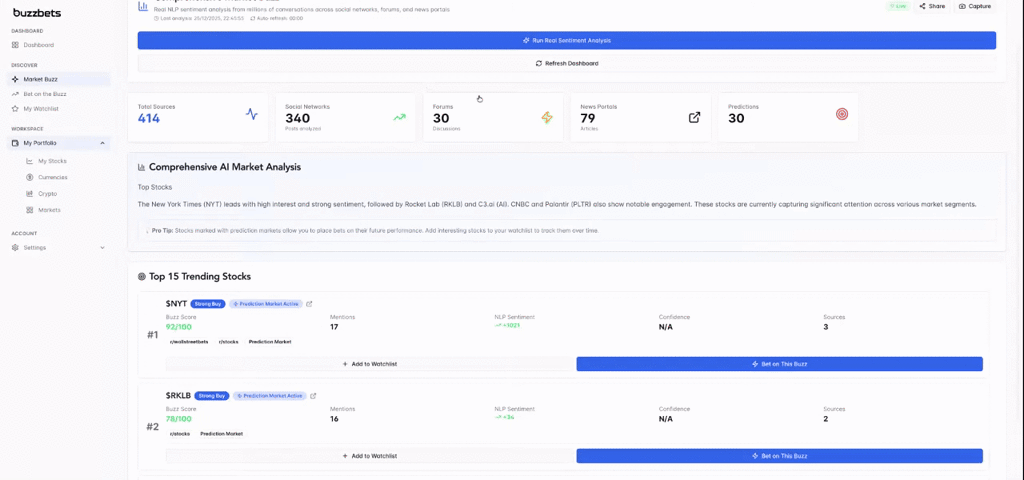Open $NYT external link icon
The image size is (1024, 480).
coord(310,304)
